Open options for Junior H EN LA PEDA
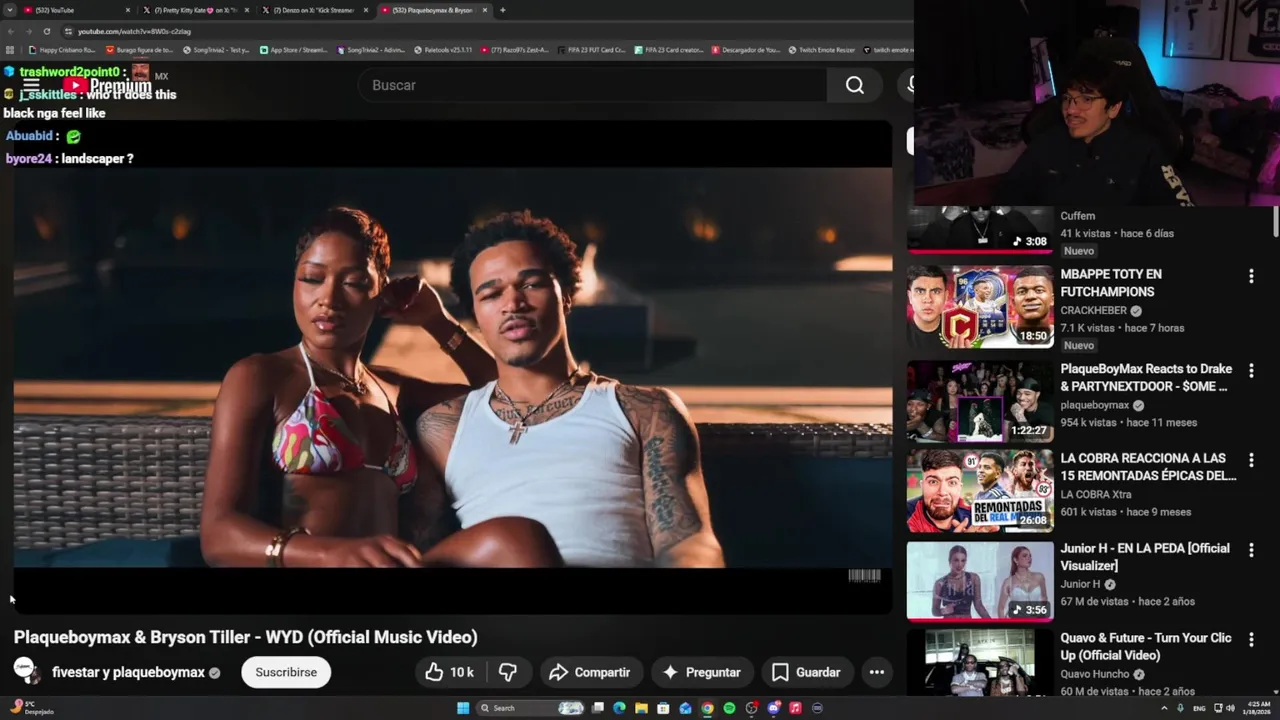Image resolution: width=1280 pixels, height=720 pixels. (x=1251, y=551)
